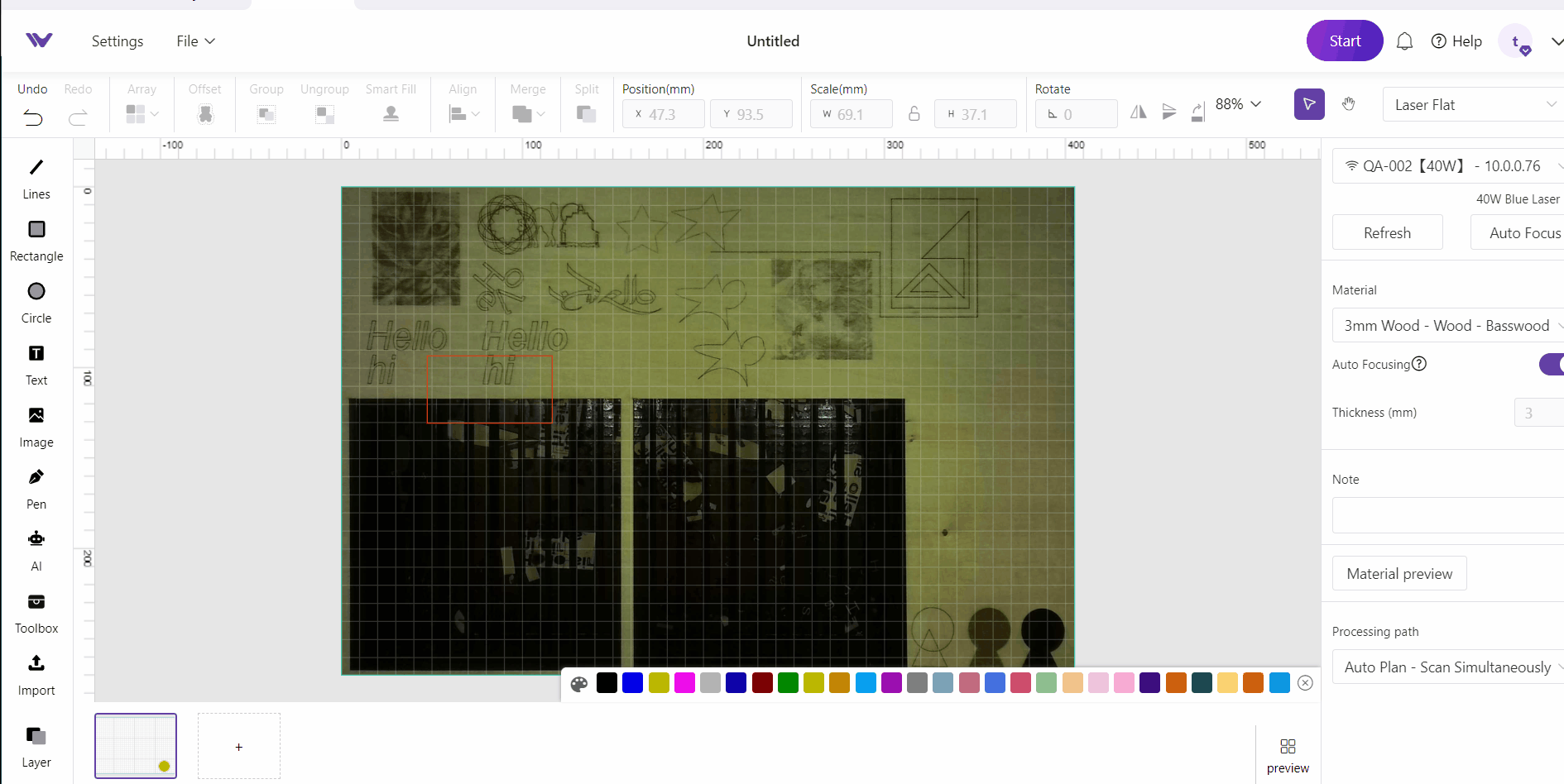The width and height of the screenshot is (1564, 784).
Task: Open the QA-002 device dropdown
Action: pyautogui.click(x=1448, y=165)
